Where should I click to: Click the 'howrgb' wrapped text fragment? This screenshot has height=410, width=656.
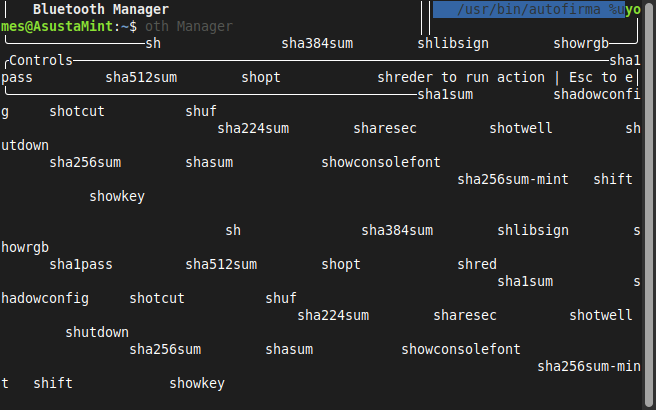pyautogui.click(x=25, y=247)
